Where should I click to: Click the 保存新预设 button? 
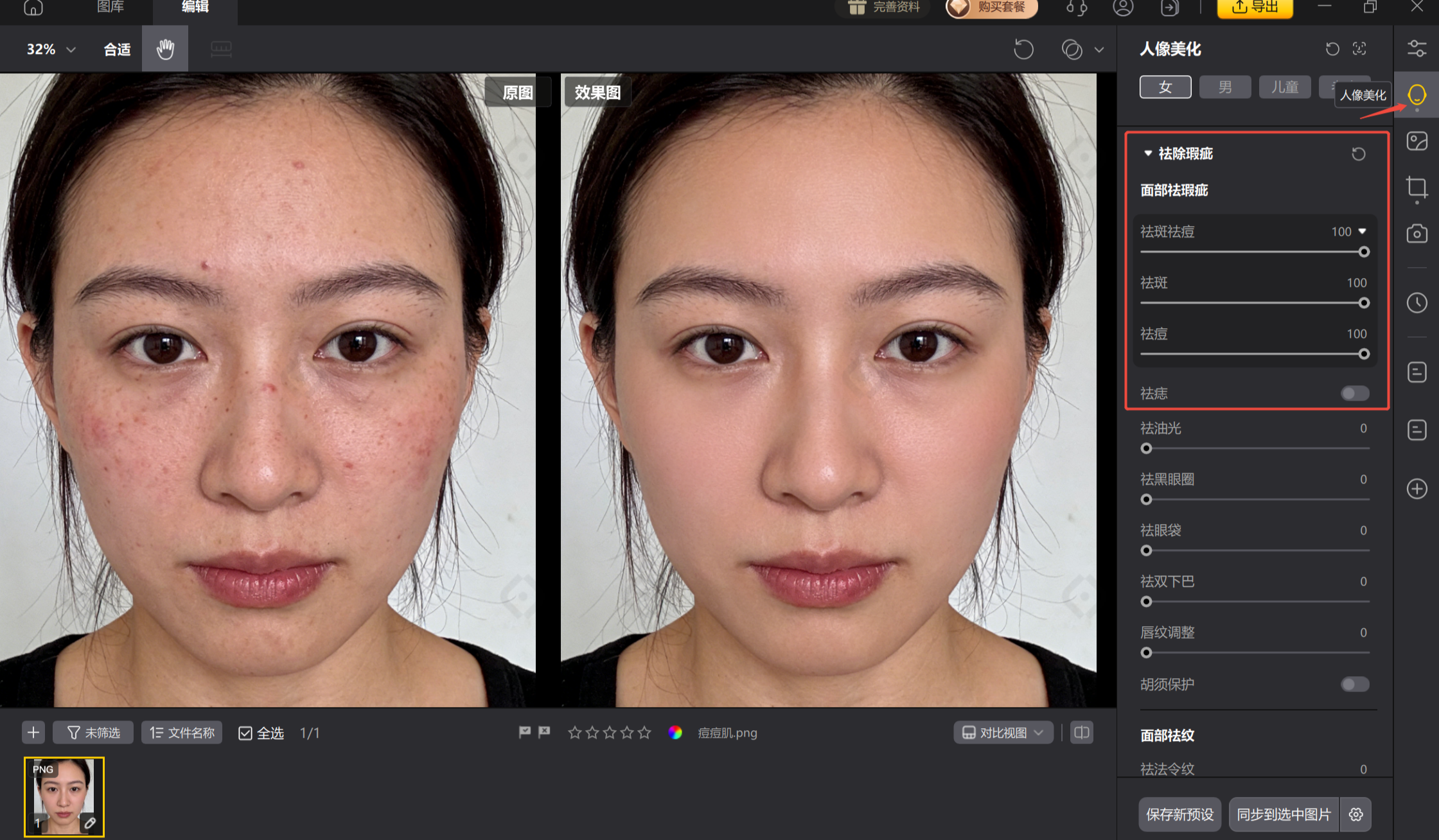coord(1179,814)
